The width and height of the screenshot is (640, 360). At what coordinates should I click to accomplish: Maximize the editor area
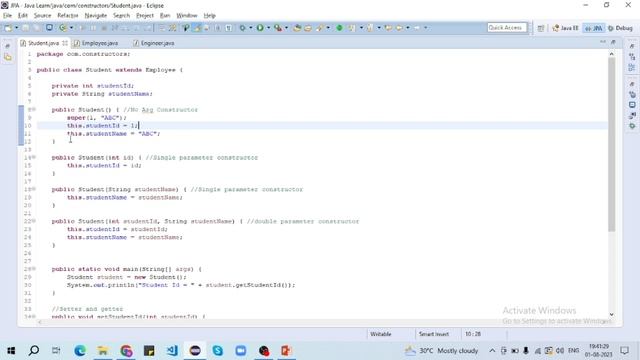613,42
